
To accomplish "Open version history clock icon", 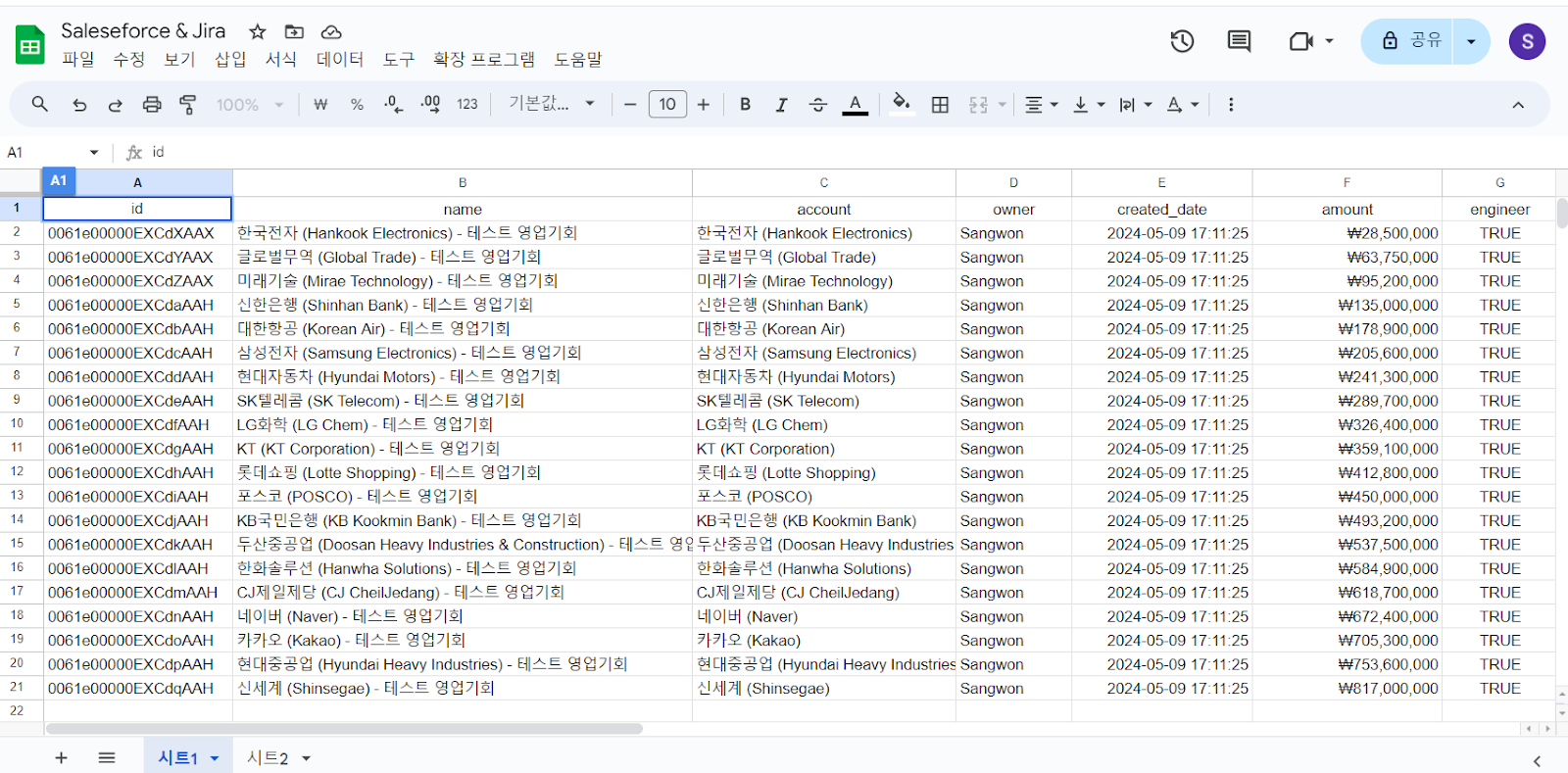I will (x=1182, y=41).
